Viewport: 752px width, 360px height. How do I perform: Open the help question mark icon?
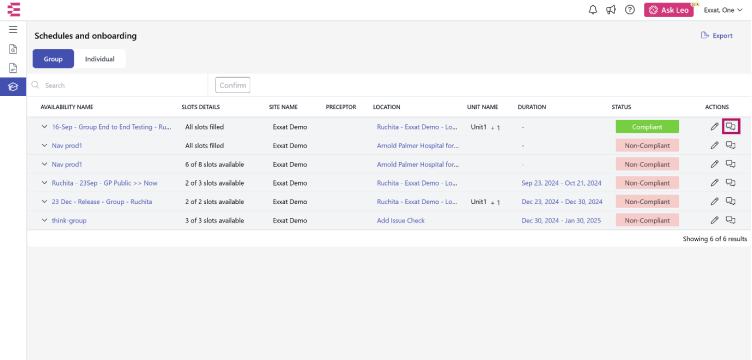coord(630,10)
